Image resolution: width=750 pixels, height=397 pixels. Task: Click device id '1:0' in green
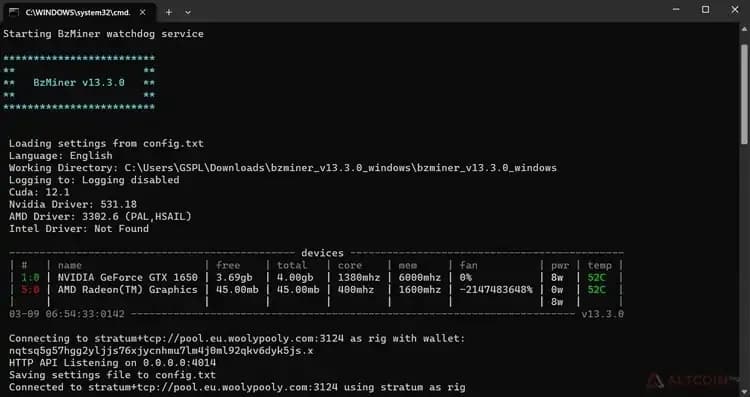pyautogui.click(x=30, y=277)
